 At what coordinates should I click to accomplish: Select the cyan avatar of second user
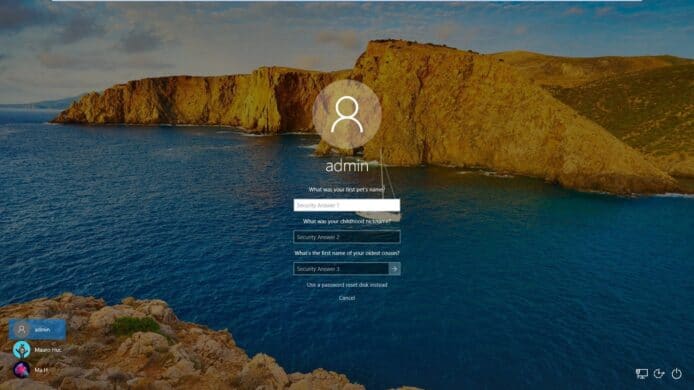[21, 350]
